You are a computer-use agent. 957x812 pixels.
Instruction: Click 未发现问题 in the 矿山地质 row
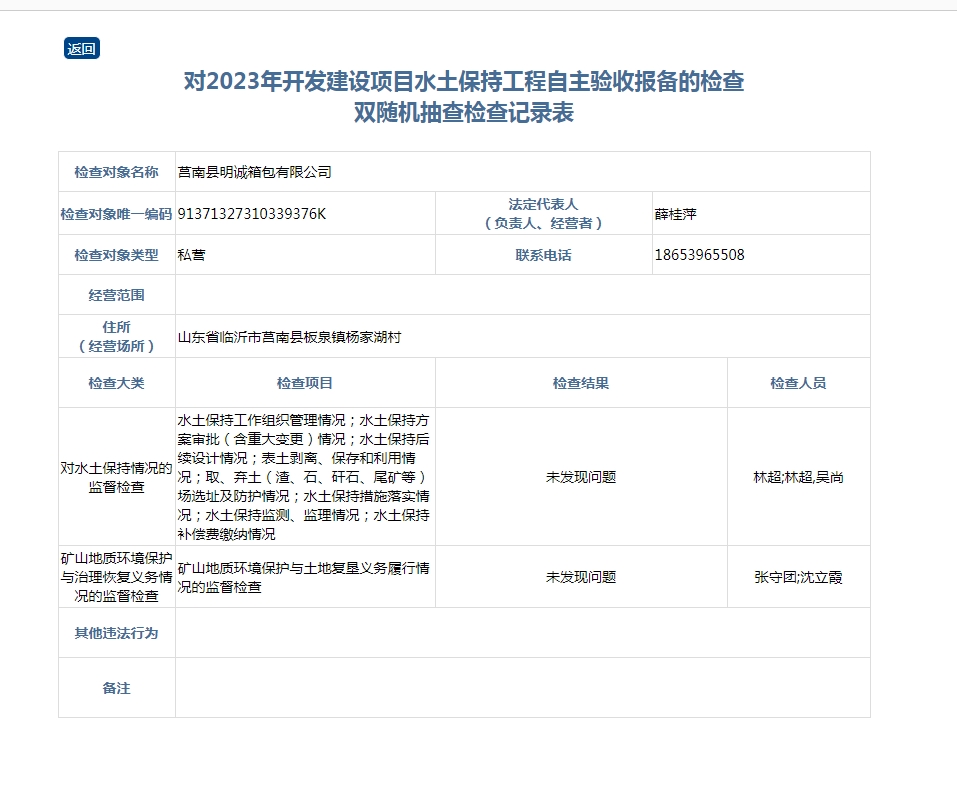[581, 578]
